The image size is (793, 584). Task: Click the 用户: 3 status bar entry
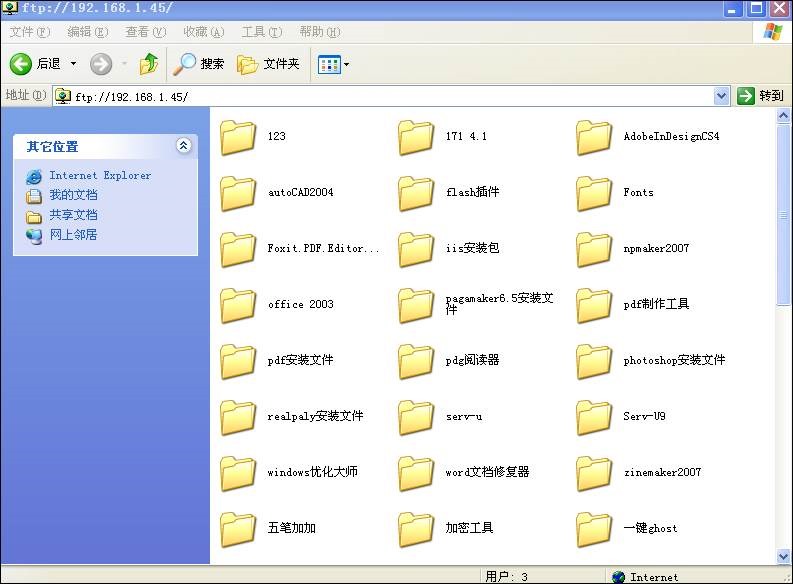(x=506, y=577)
